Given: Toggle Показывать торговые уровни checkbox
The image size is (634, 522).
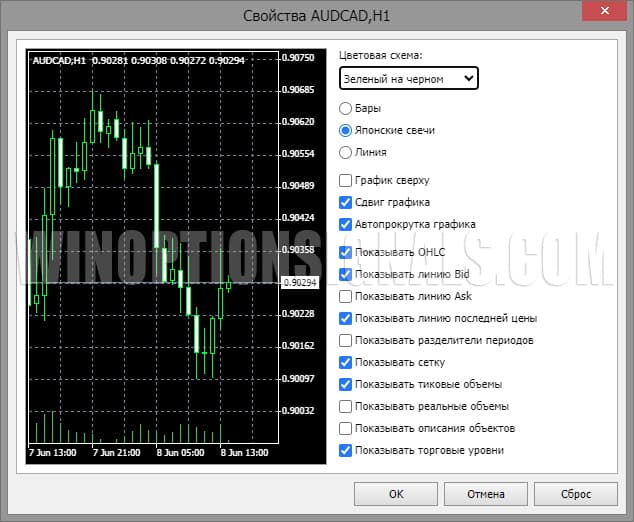Looking at the screenshot, I should pos(346,450).
